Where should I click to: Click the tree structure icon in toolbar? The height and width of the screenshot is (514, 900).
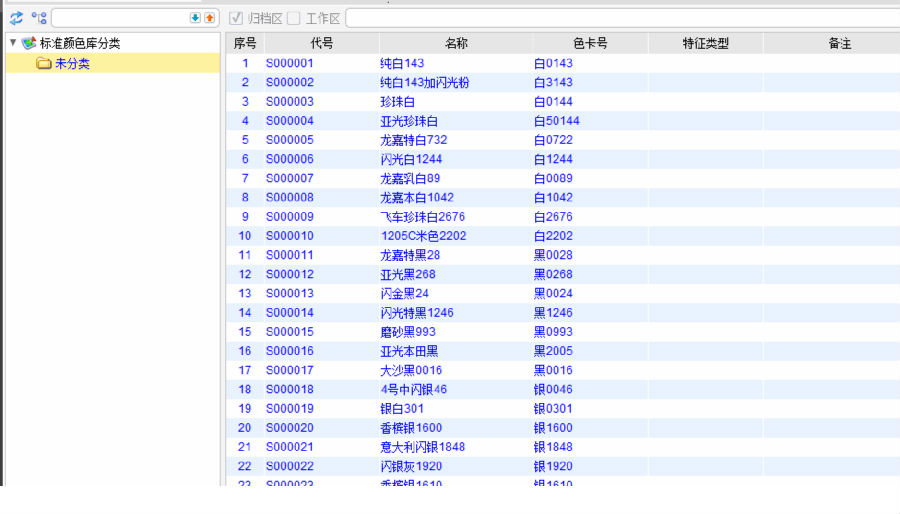(x=39, y=18)
